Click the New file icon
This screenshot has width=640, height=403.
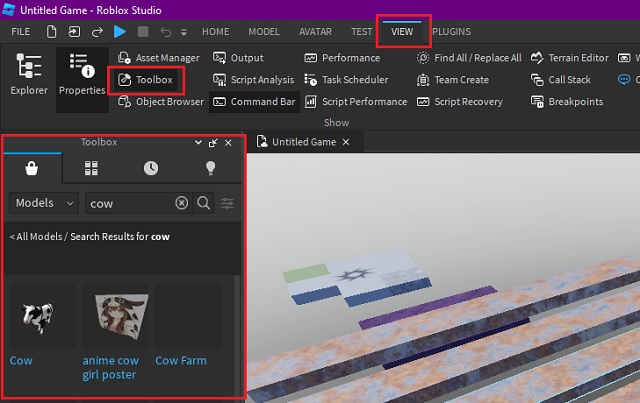coord(51,31)
